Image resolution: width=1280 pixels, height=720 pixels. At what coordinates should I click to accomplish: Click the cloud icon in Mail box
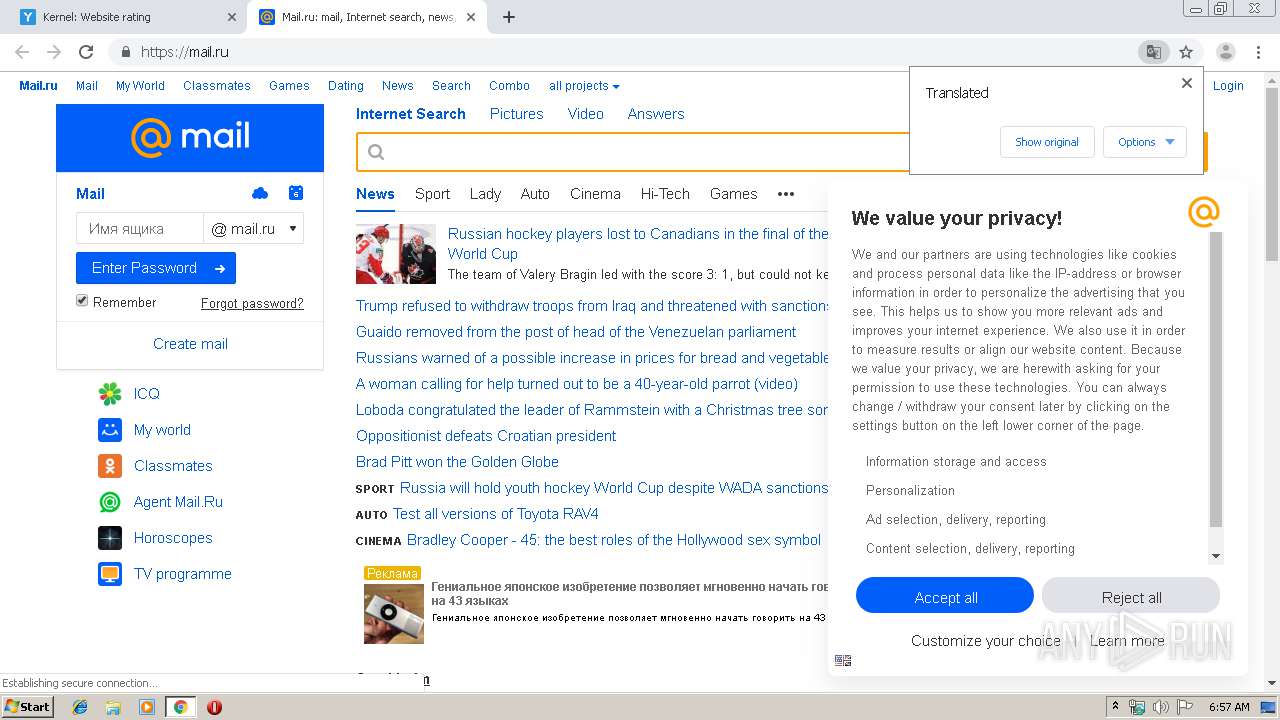click(x=260, y=193)
